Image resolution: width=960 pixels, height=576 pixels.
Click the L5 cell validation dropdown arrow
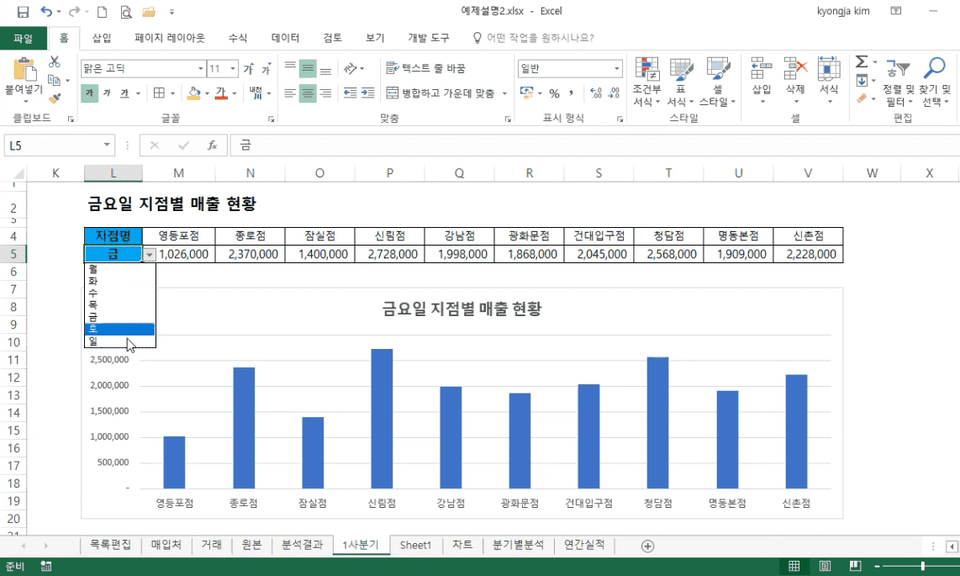pyautogui.click(x=149, y=255)
